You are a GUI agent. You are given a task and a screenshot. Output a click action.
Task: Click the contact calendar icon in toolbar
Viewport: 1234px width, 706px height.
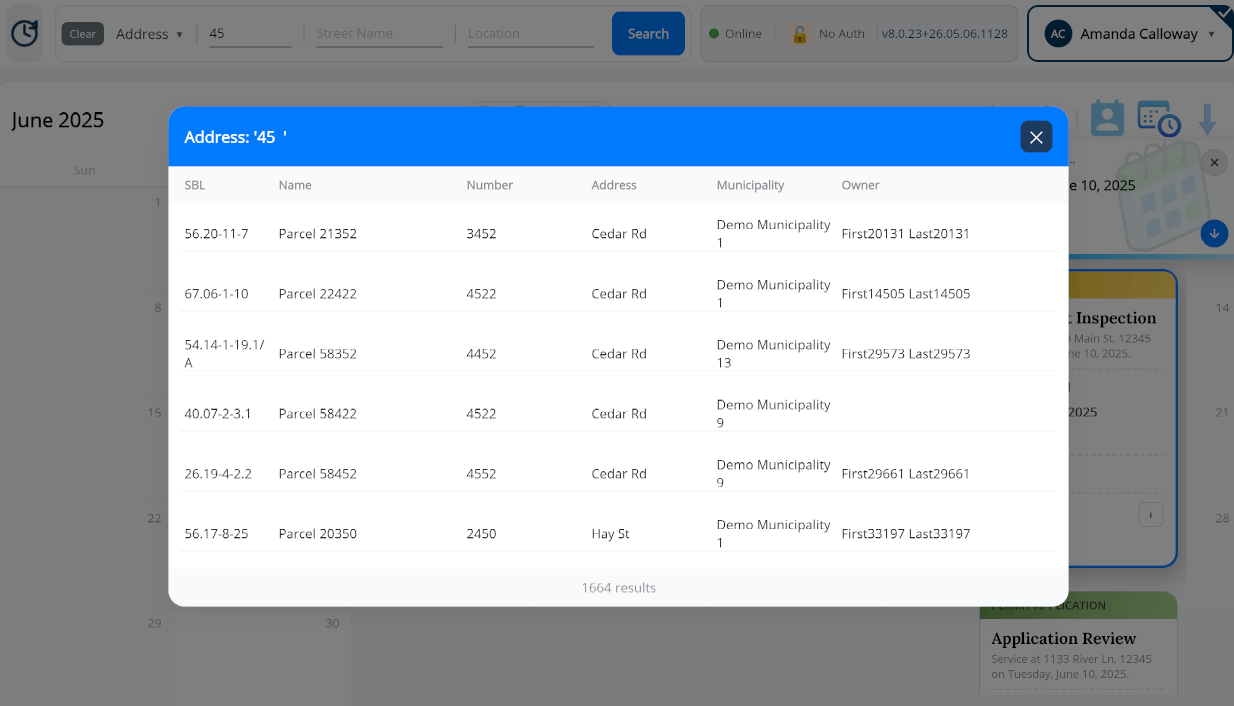[1107, 118]
